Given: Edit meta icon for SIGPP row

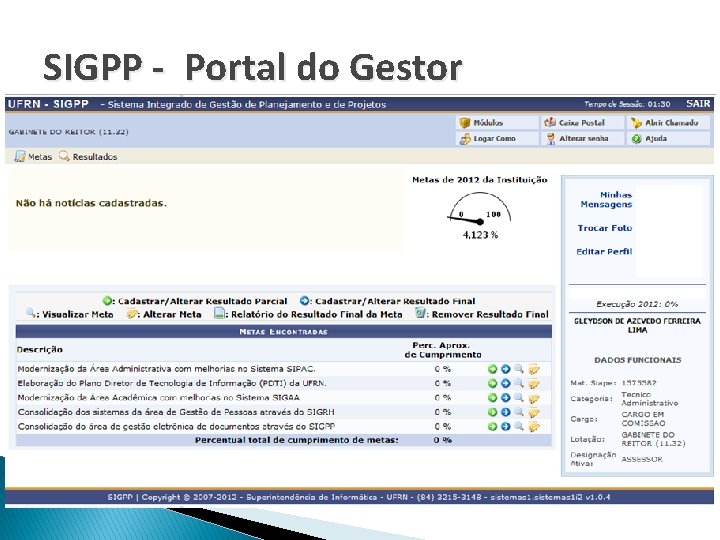Looking at the screenshot, I should coord(534,427).
